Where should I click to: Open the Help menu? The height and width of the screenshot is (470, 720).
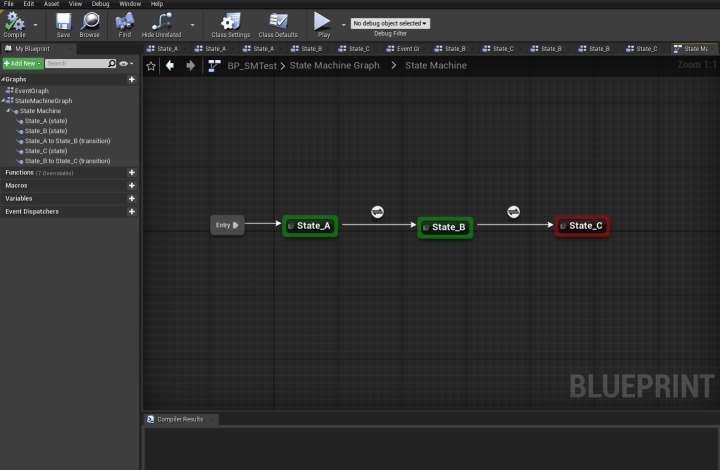tap(157, 4)
